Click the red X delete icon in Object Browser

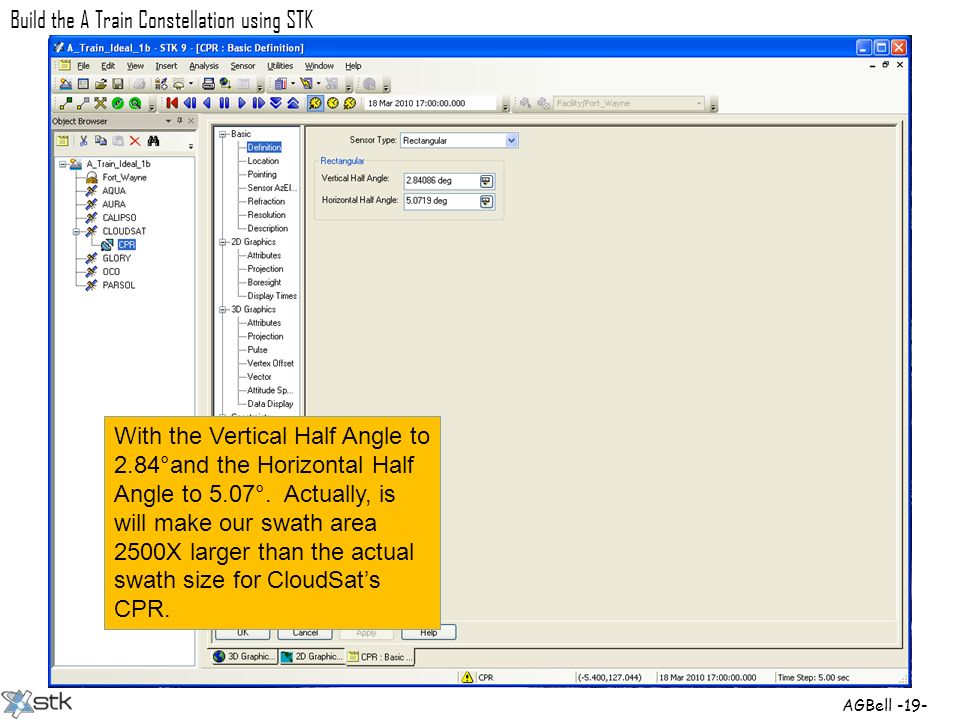[135, 141]
